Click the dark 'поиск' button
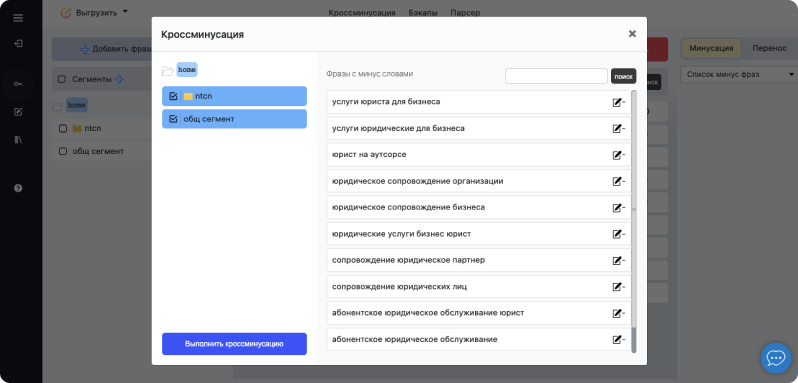Image resolution: width=798 pixels, height=383 pixels. click(x=623, y=76)
